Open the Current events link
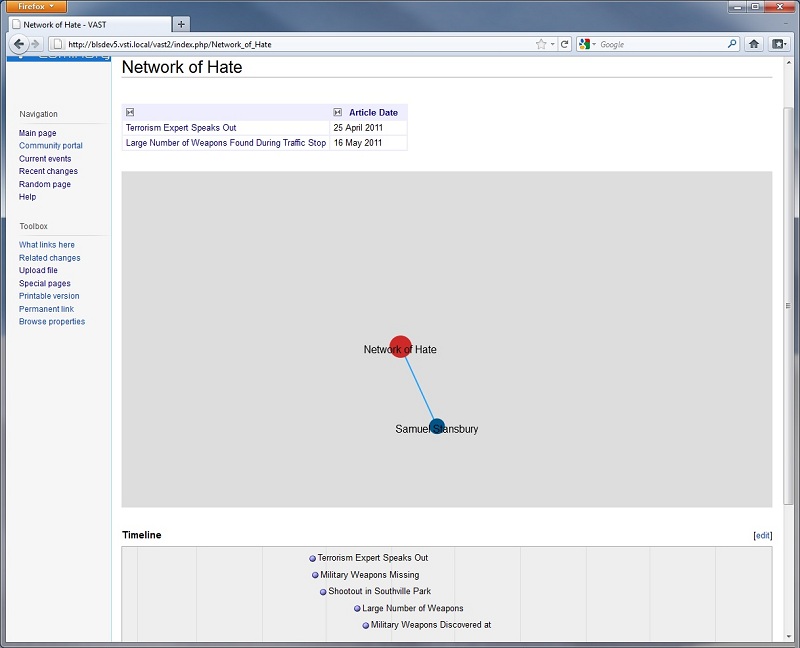Image resolution: width=800 pixels, height=648 pixels. (45, 159)
